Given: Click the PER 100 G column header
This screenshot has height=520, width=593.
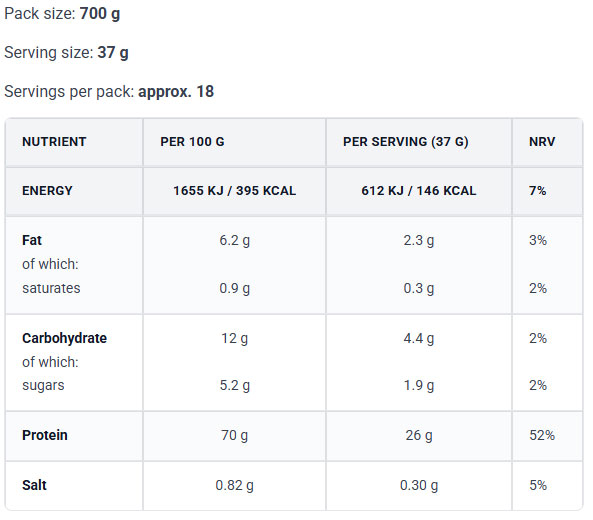Looking at the screenshot, I should (x=192, y=142).
